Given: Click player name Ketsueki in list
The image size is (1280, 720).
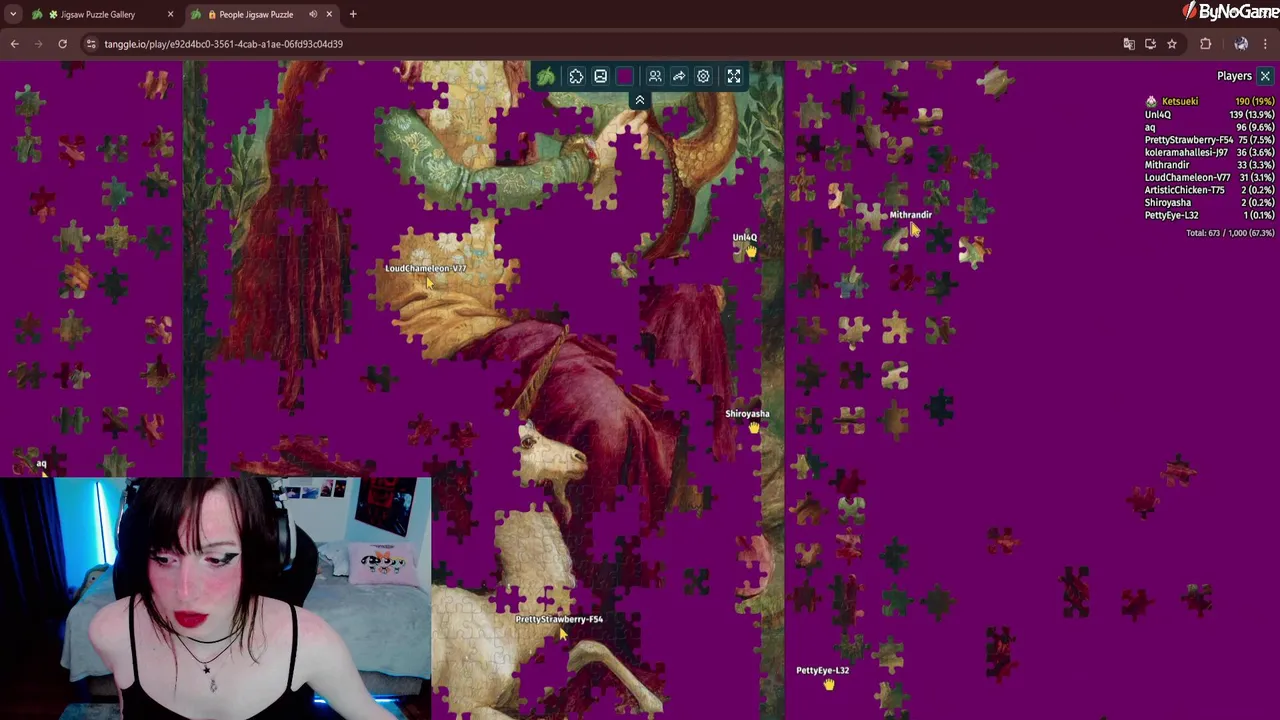Looking at the screenshot, I should pyautogui.click(x=1180, y=101).
